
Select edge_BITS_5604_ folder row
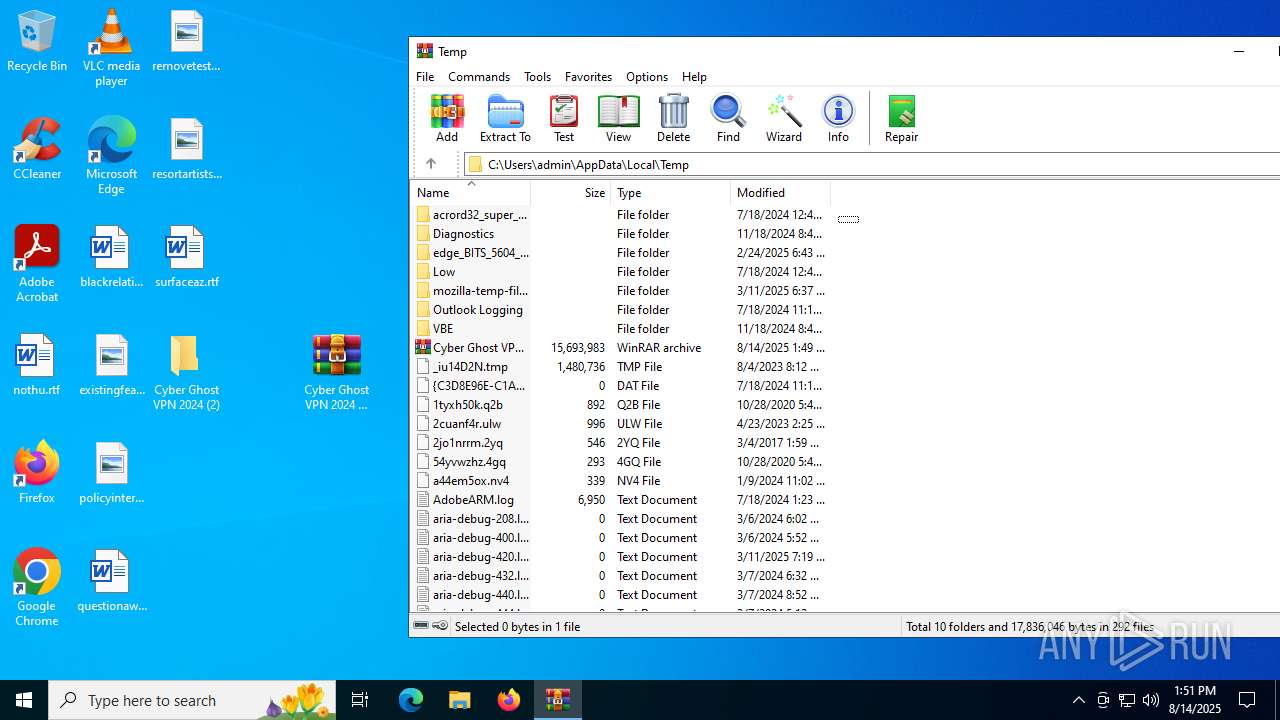click(620, 253)
